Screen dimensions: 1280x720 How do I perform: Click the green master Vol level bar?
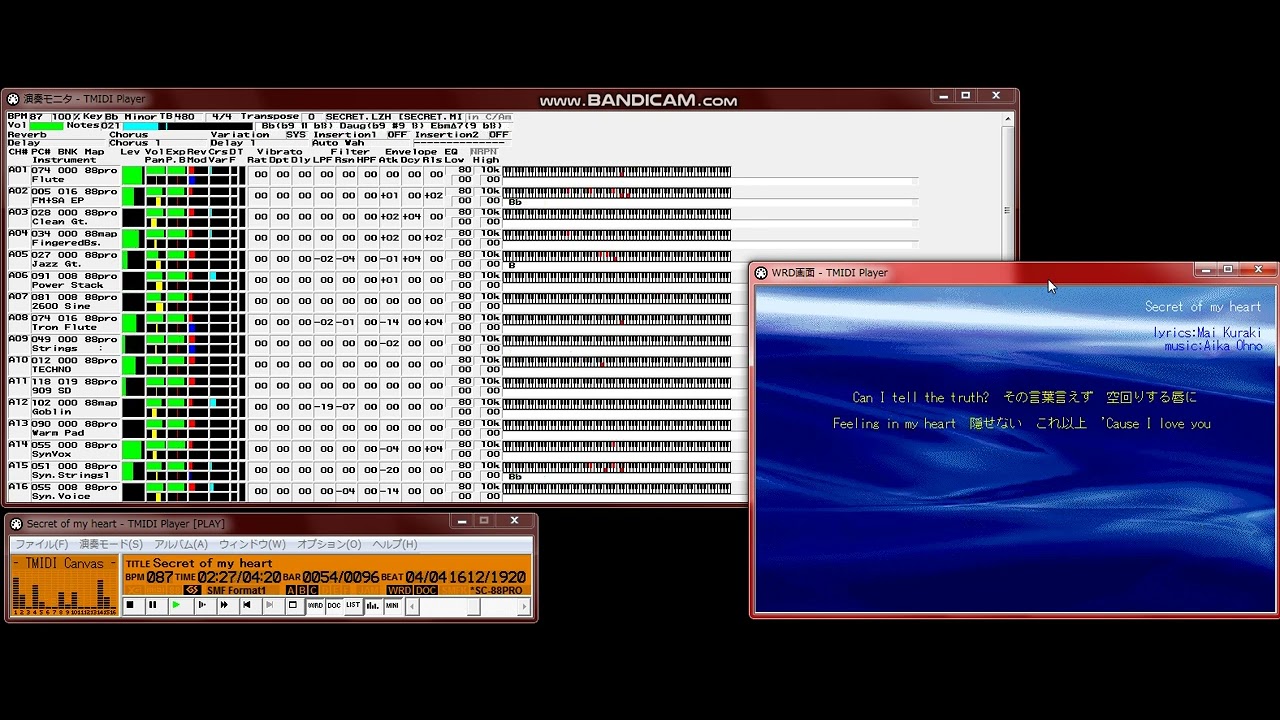46,126
